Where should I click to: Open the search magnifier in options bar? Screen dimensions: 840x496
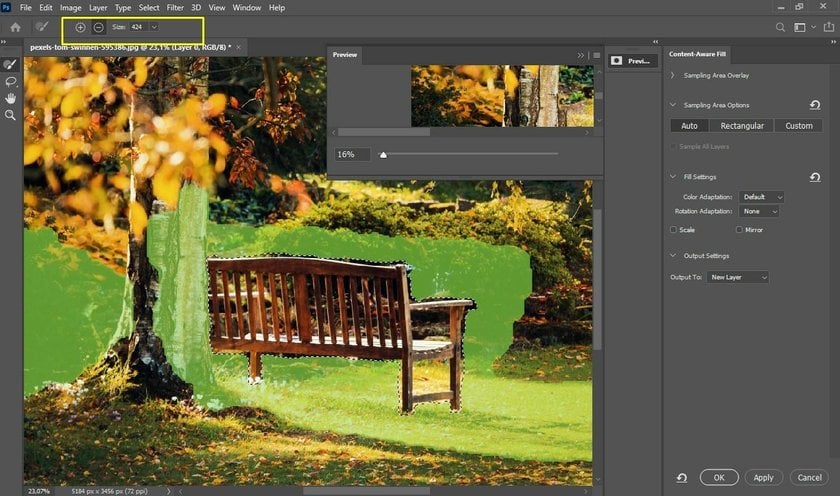point(781,27)
